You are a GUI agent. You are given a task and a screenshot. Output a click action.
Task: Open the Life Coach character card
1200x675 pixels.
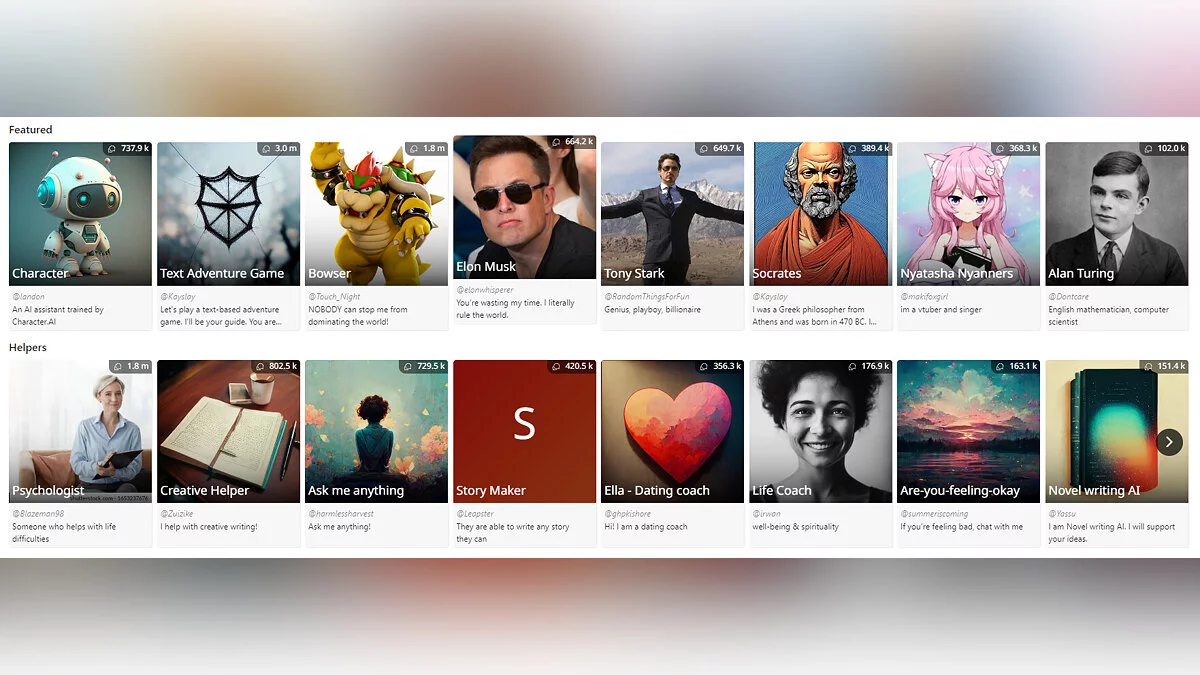click(x=820, y=453)
